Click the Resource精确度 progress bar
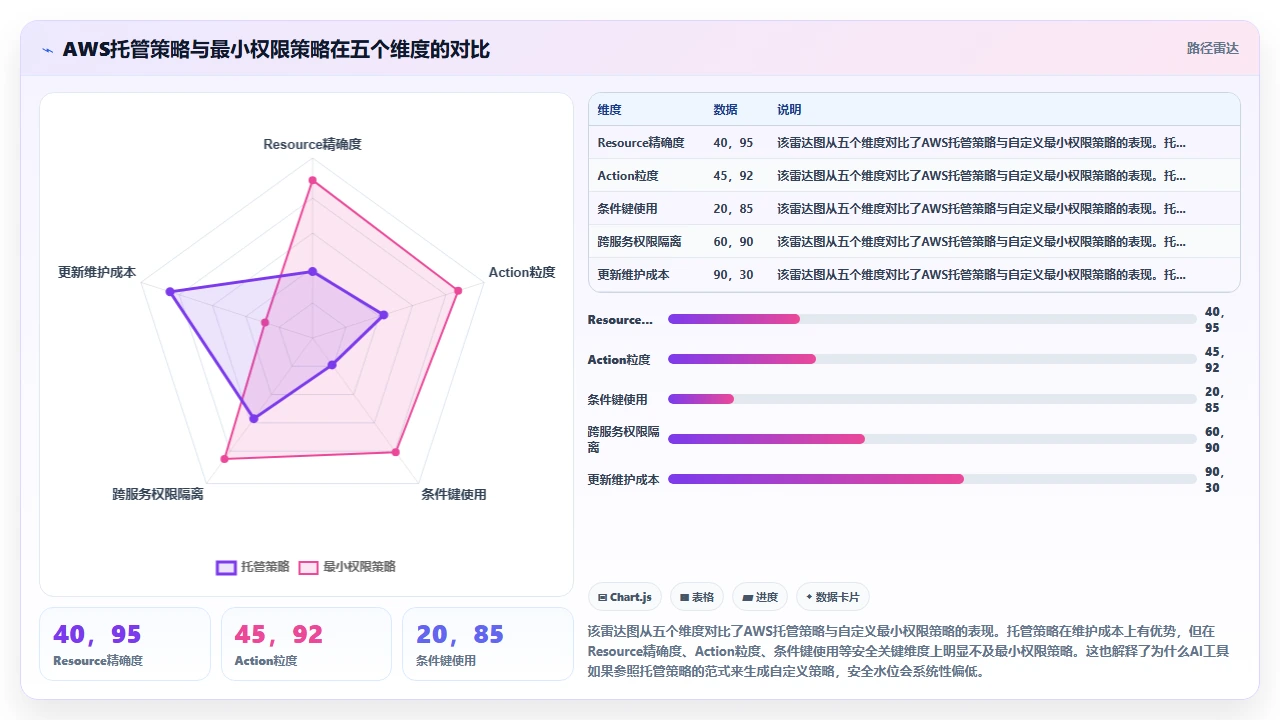Viewport: 1280px width, 720px height. tap(932, 319)
